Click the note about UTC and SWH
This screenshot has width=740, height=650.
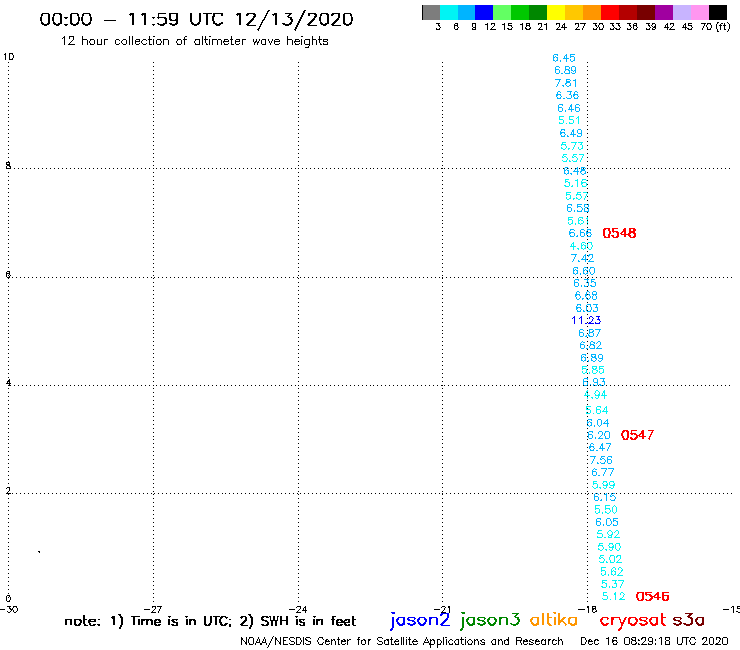pos(210,621)
